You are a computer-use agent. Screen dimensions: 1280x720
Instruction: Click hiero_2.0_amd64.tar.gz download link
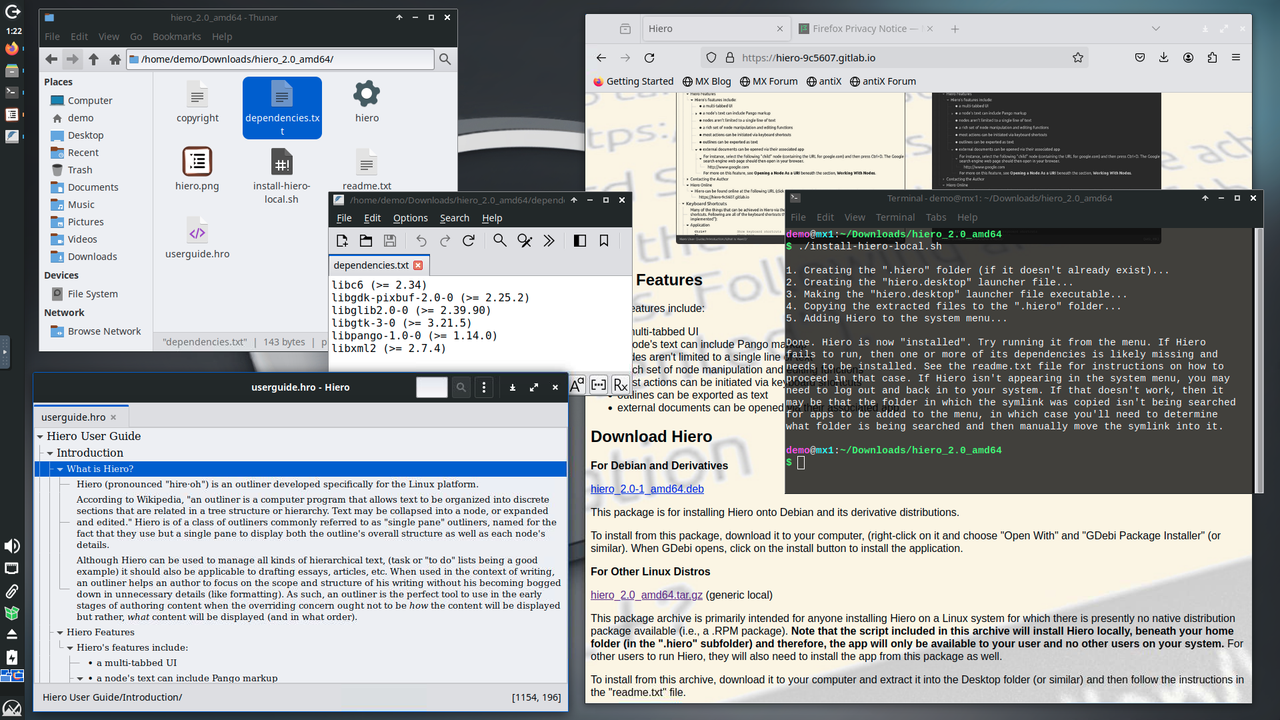646,595
